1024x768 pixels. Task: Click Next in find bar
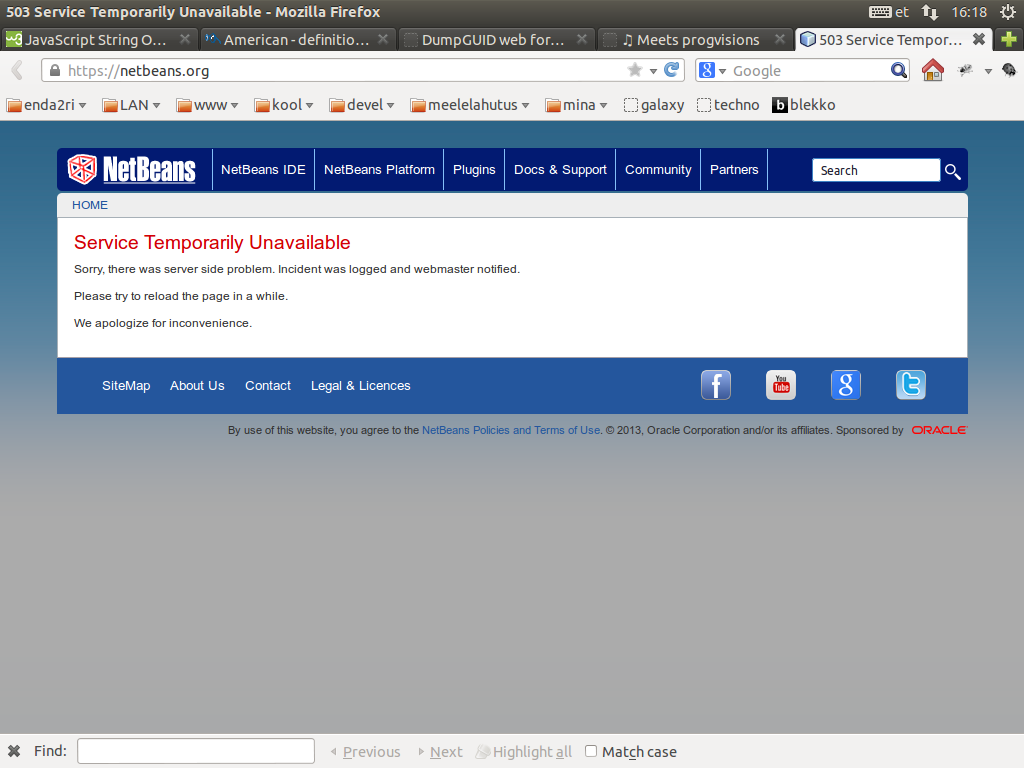441,752
